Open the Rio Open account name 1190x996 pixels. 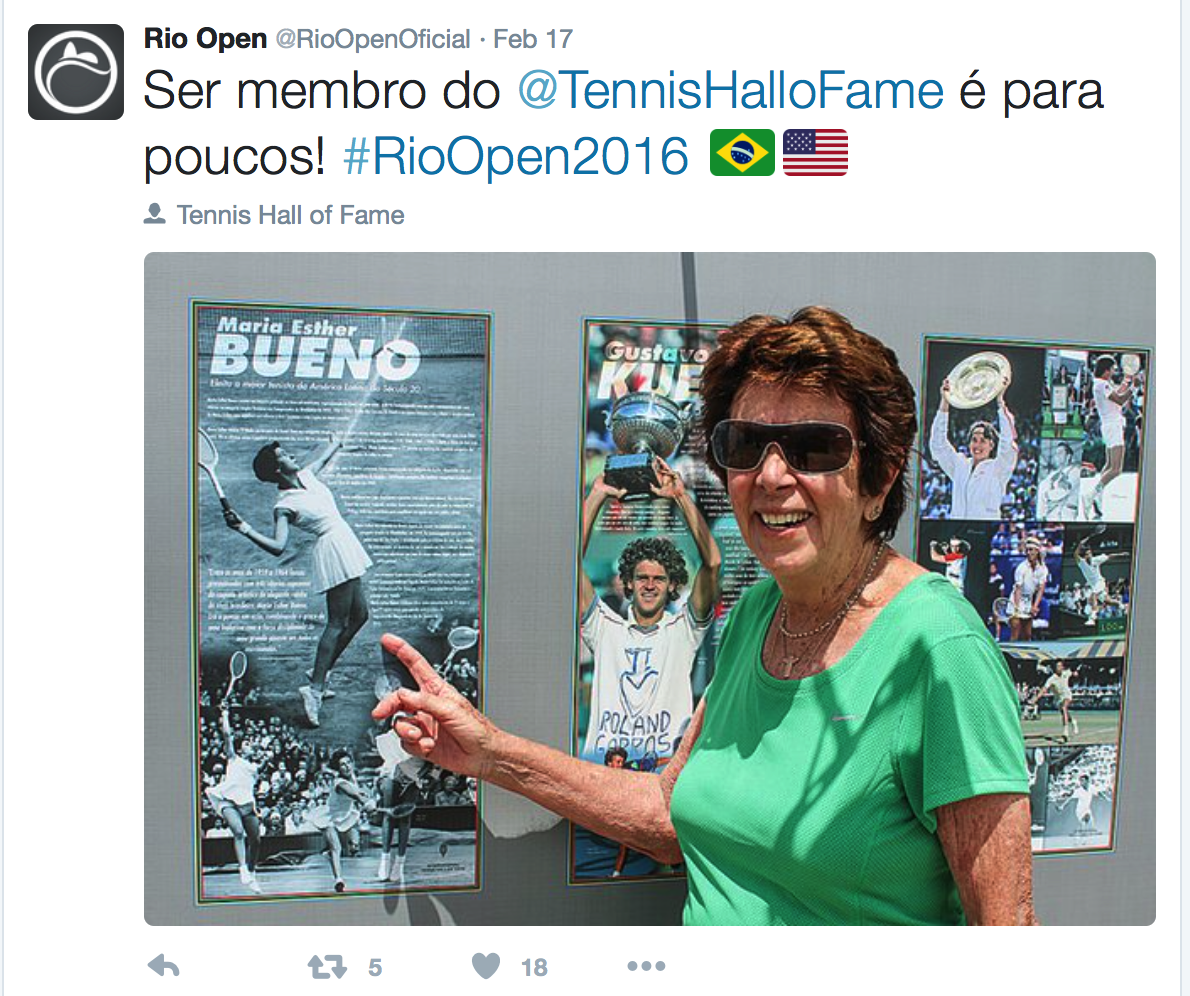click(x=206, y=39)
